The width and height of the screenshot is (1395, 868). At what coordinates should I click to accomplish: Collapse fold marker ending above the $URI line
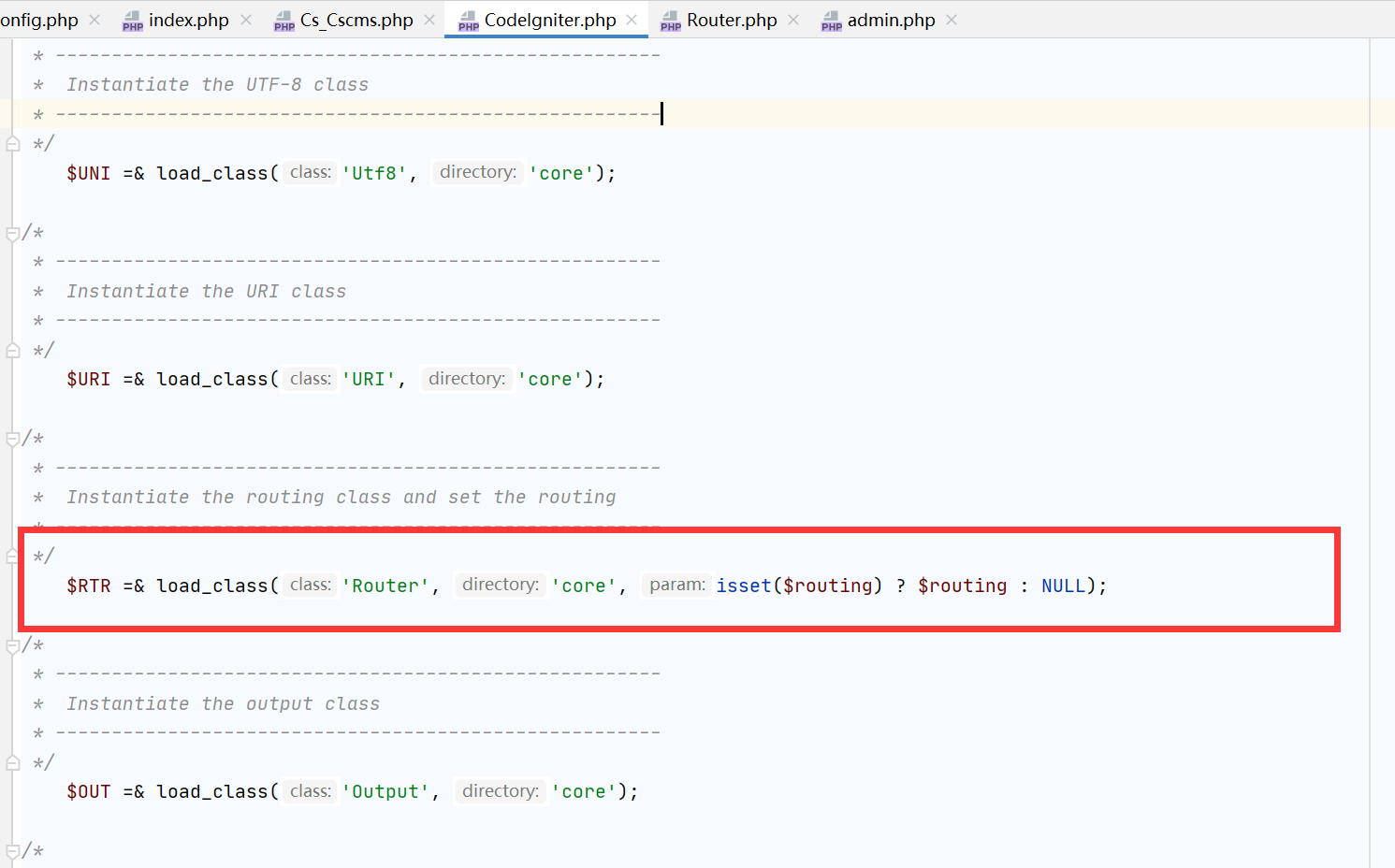13,351
